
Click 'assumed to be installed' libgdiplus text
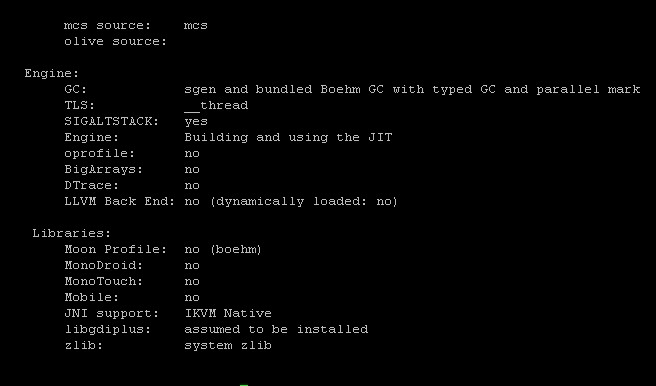pos(276,330)
